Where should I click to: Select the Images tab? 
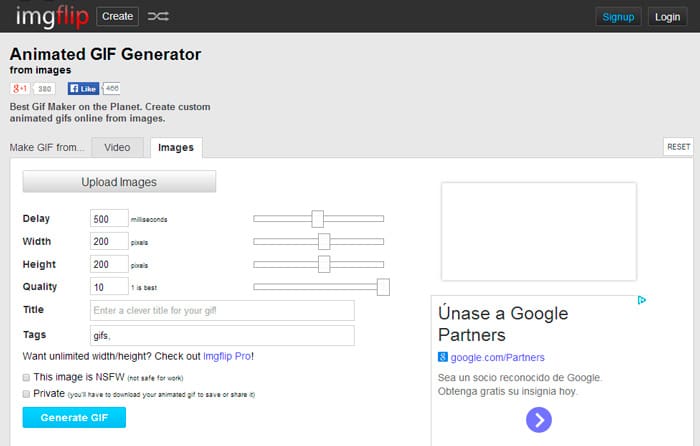click(176, 148)
